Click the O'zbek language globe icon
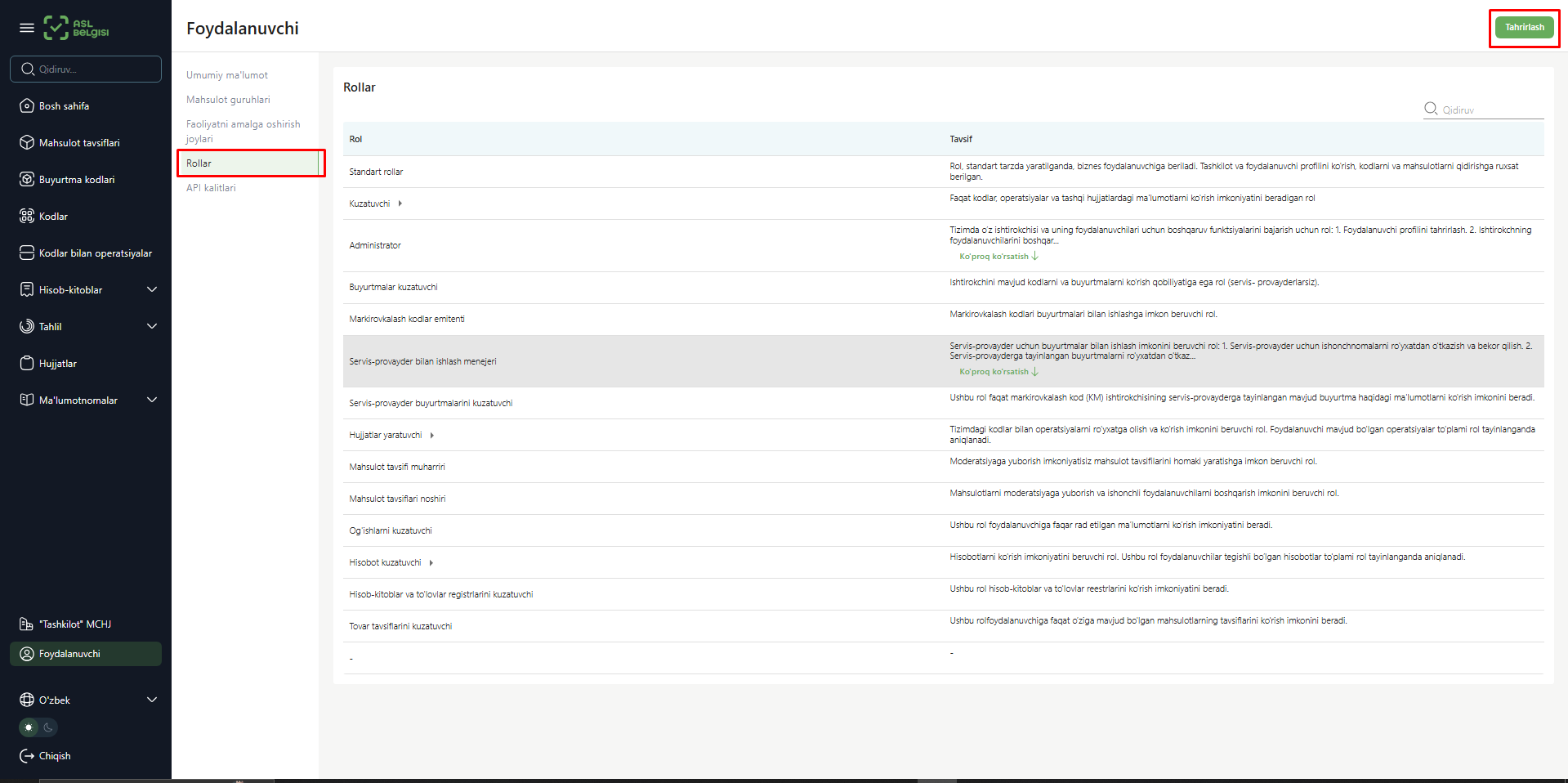The width and height of the screenshot is (1568, 783). coord(27,700)
